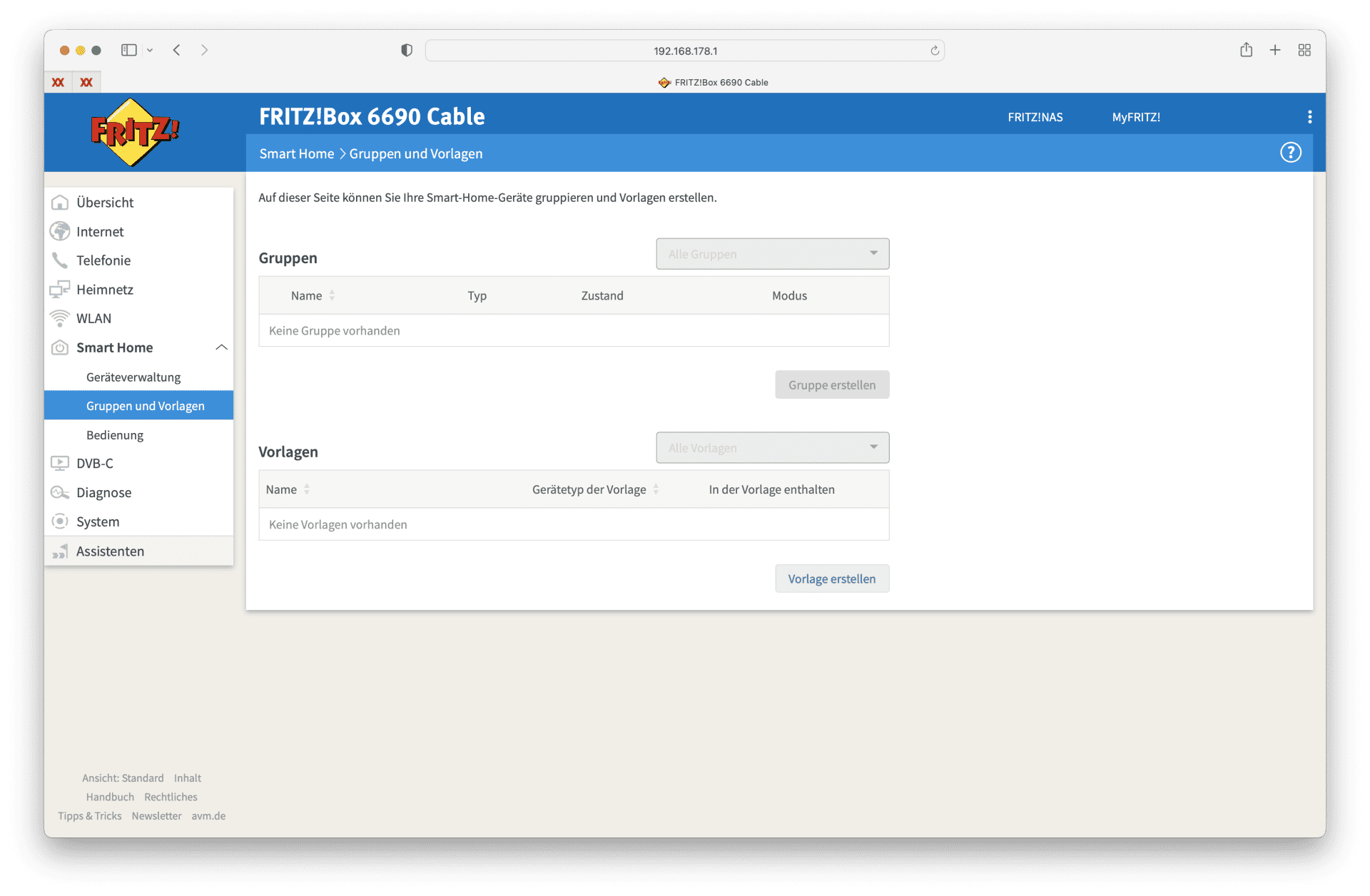Open Heimnetz menu item
This screenshot has width=1370, height=896.
(139, 290)
